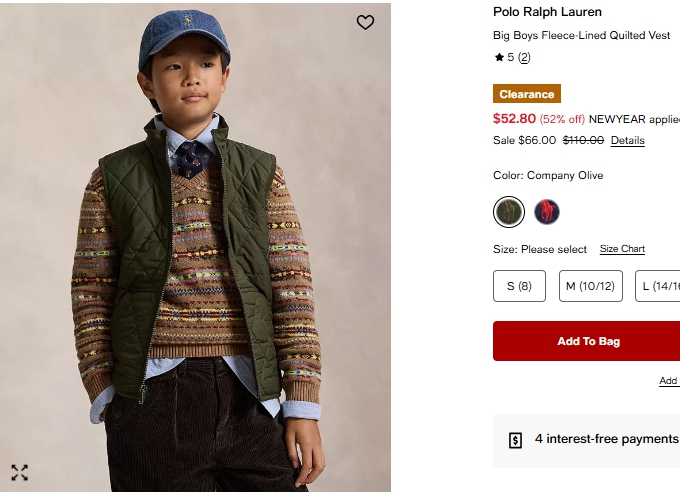
Task: Click the heart favorite icon on product image
Action: tap(365, 22)
